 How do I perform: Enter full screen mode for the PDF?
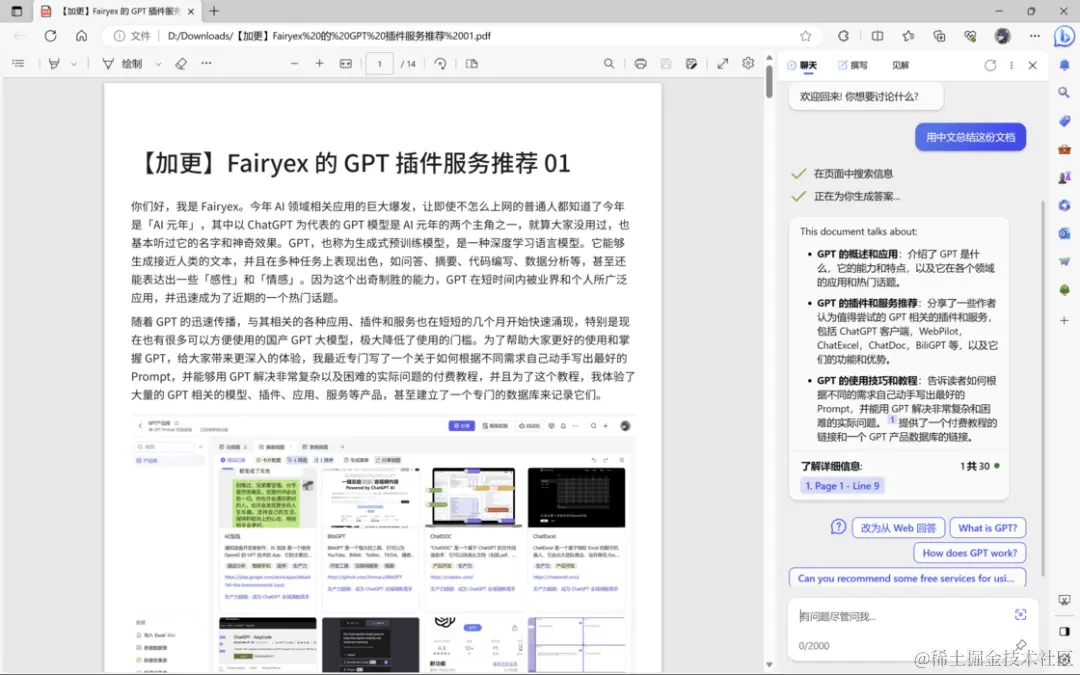[x=723, y=63]
